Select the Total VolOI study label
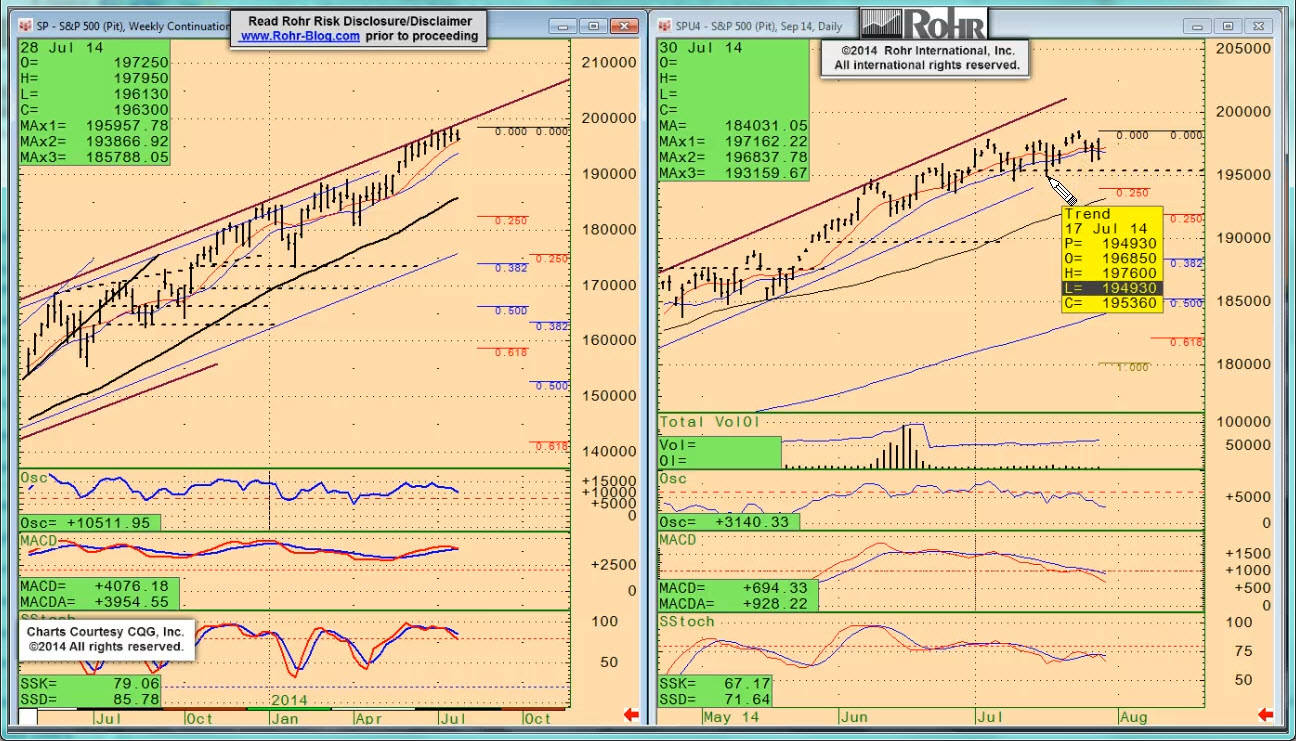1296x741 pixels. (710, 423)
